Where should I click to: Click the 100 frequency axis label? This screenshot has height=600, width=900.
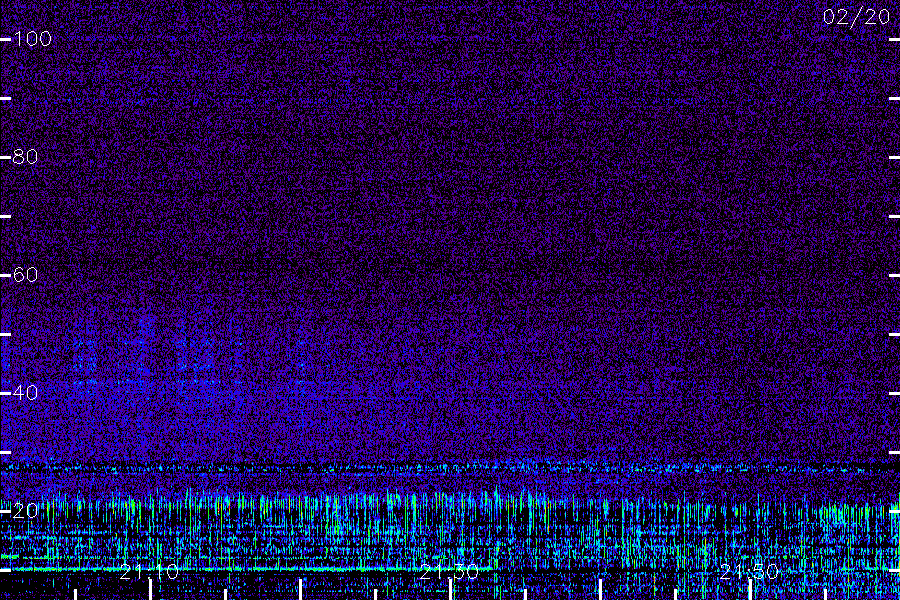pyautogui.click(x=32, y=39)
